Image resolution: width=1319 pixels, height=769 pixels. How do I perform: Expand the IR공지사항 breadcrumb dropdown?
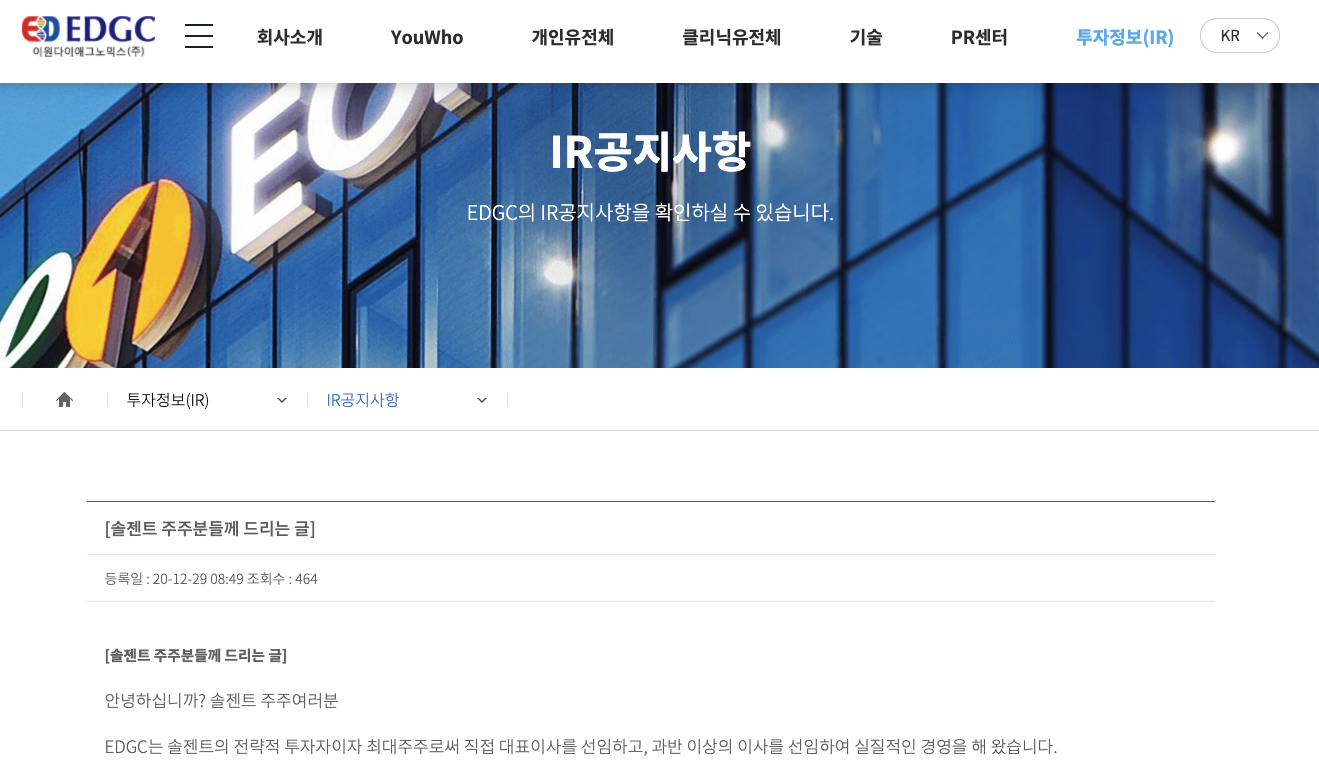click(x=407, y=400)
